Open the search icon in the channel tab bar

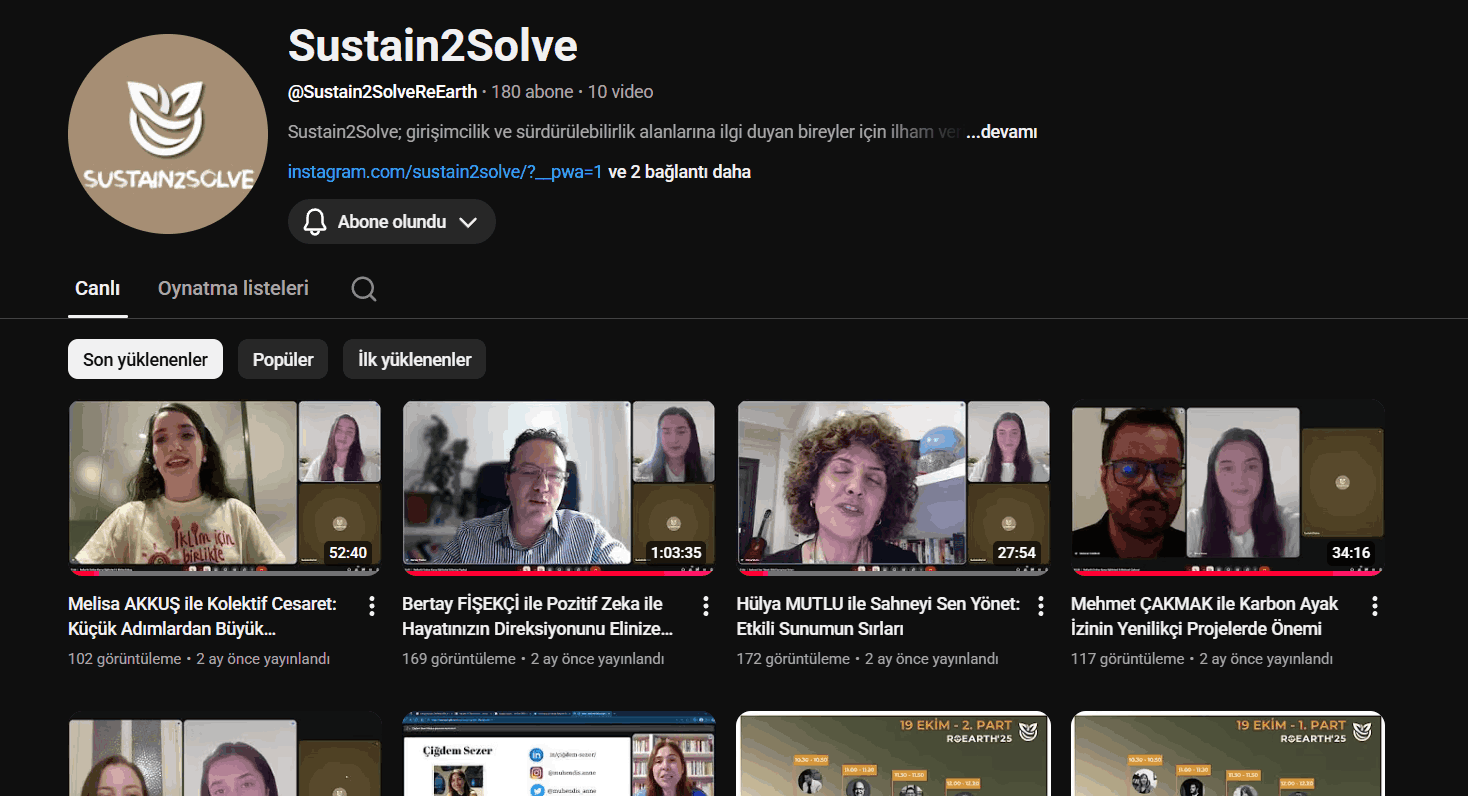pos(362,288)
